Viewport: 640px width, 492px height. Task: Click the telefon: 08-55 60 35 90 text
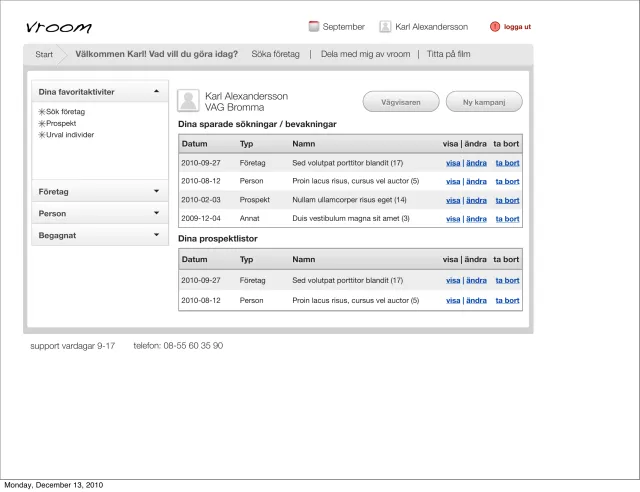(178, 346)
